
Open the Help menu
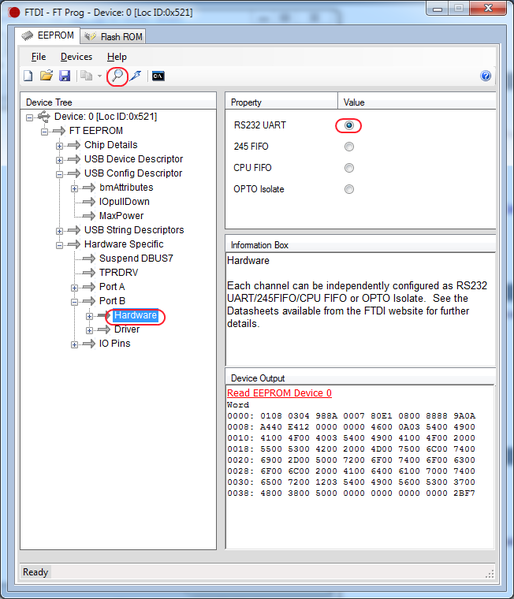coord(117,57)
